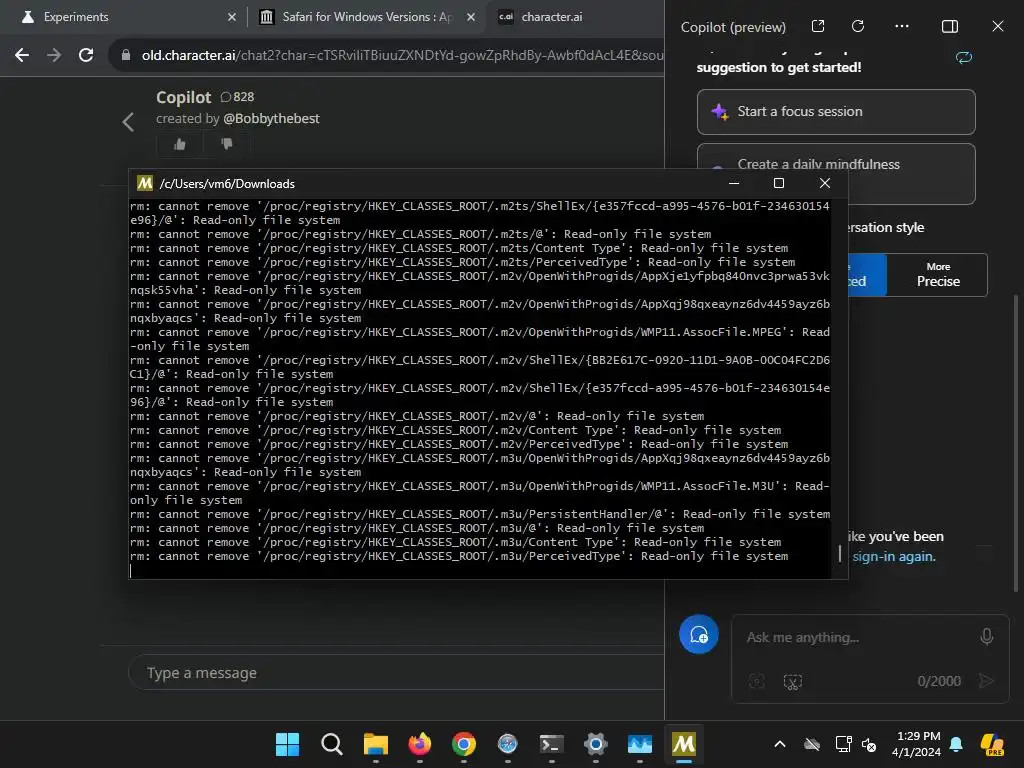The image size is (1024, 768).
Task: Close the Copilot sidebar panel
Action: pyautogui.click(x=997, y=26)
